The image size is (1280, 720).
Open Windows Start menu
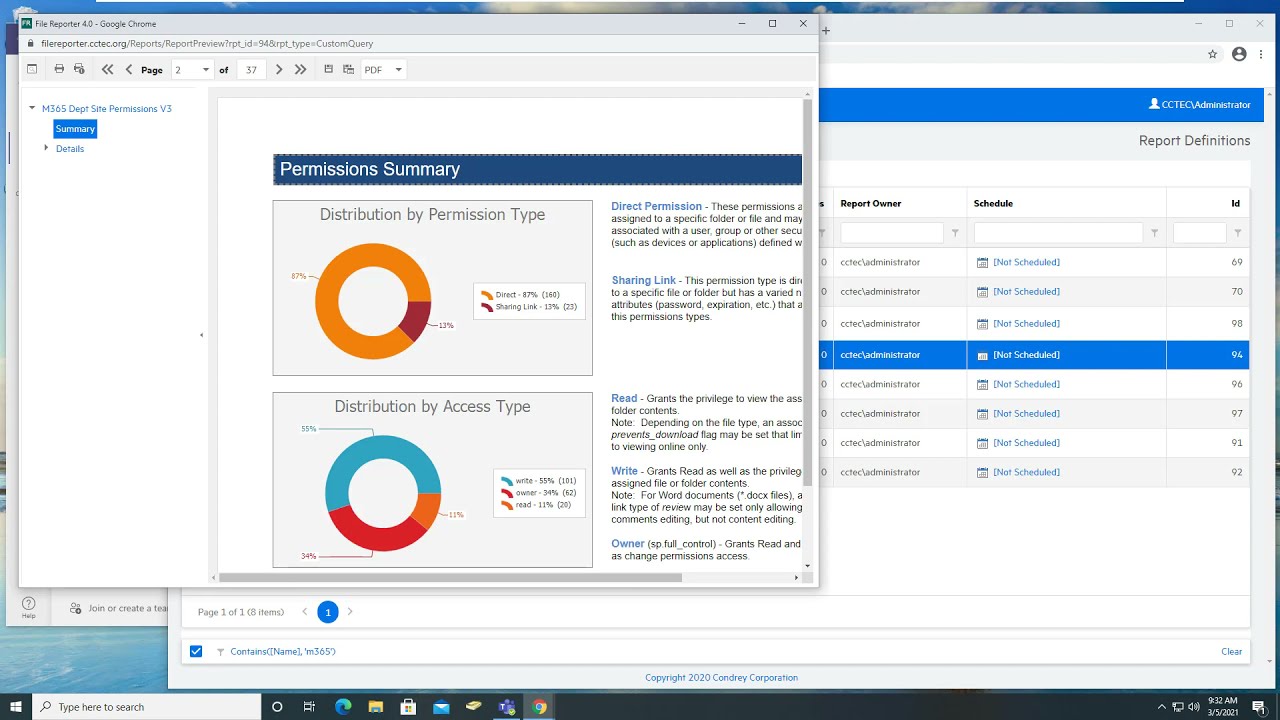[16, 707]
